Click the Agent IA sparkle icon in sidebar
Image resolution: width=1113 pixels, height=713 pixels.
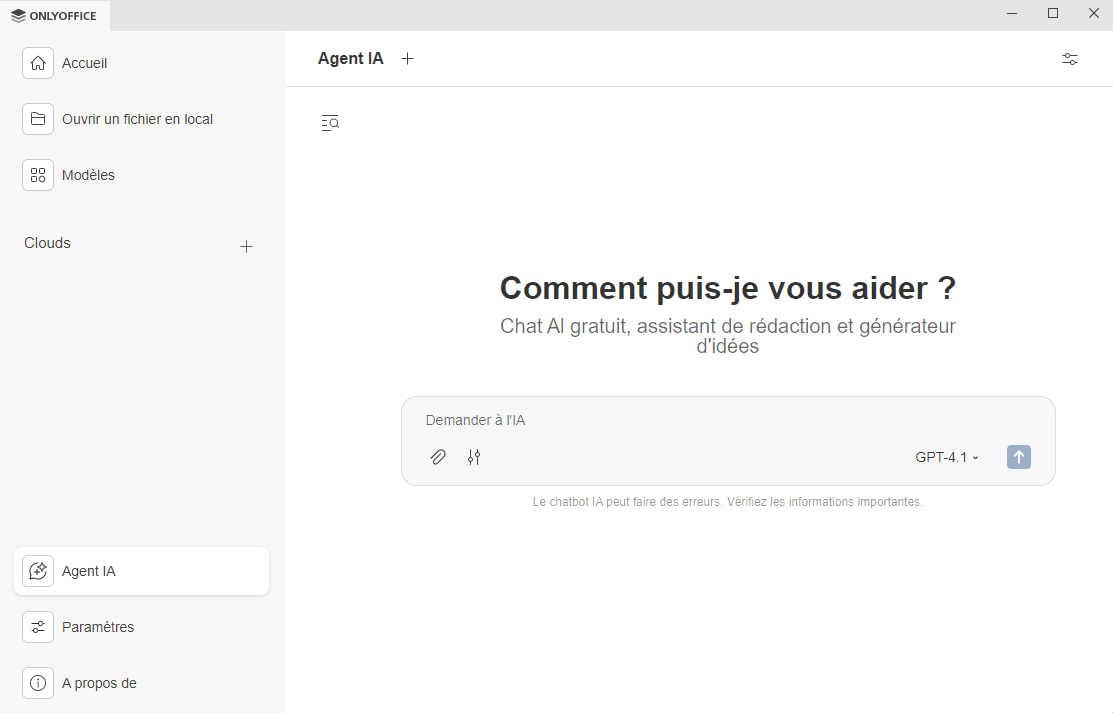tap(37, 570)
